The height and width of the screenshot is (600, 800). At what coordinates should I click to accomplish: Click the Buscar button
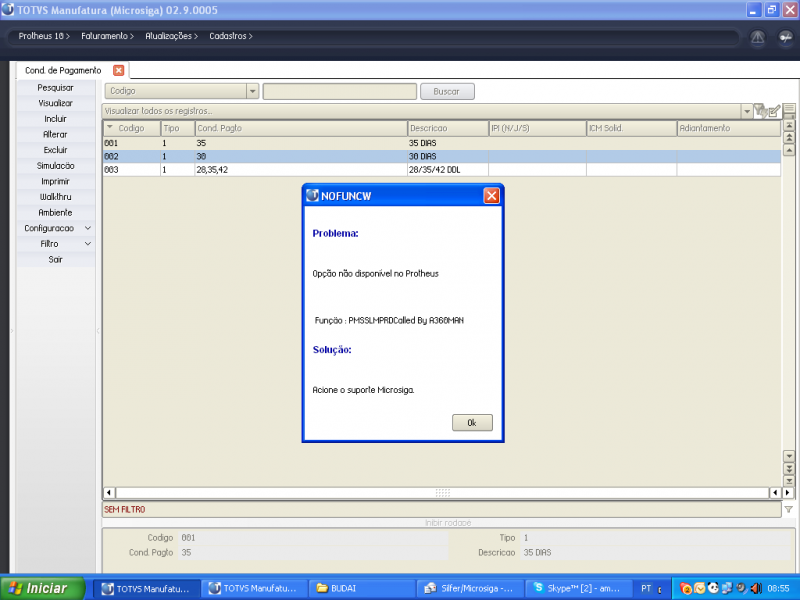coord(447,91)
